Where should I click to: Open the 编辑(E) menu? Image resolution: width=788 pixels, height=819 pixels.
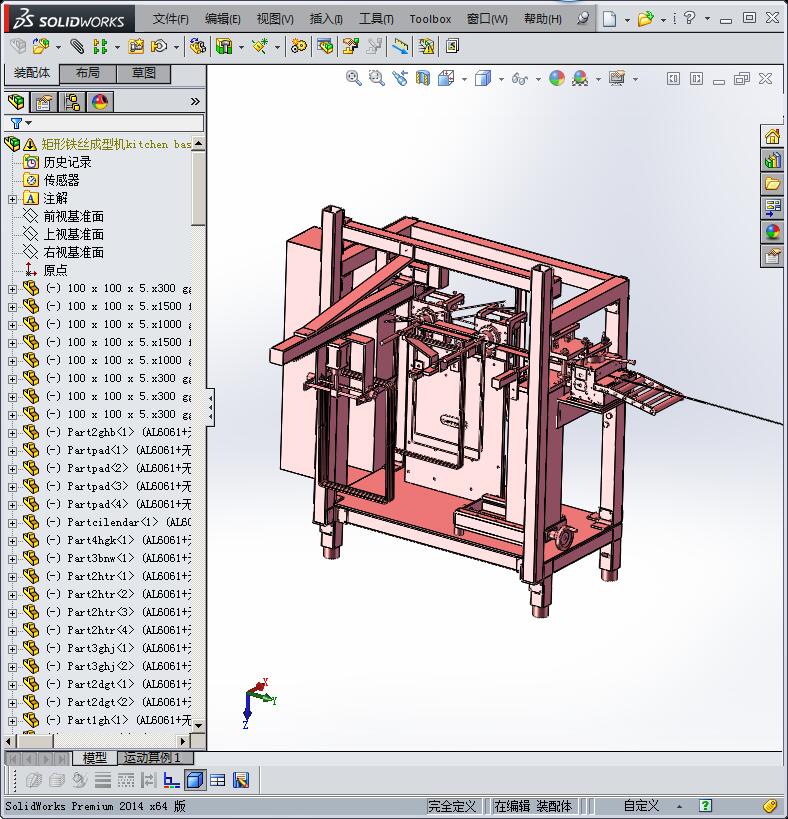pos(222,19)
